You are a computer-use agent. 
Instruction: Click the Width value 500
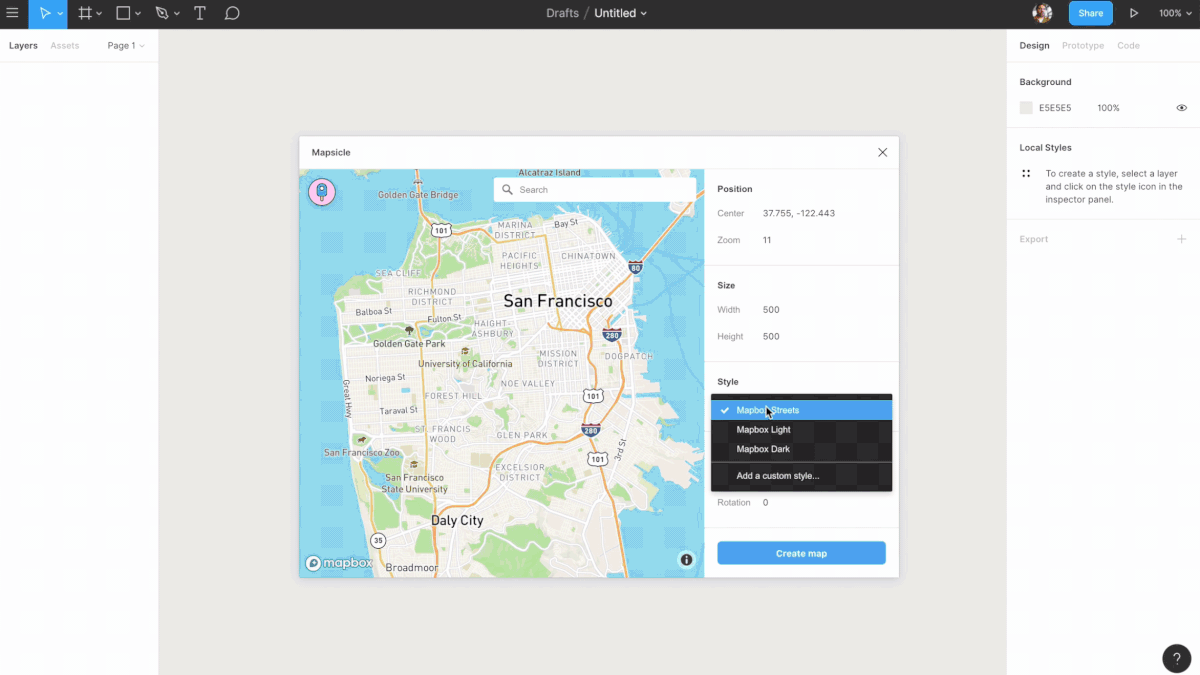click(771, 310)
